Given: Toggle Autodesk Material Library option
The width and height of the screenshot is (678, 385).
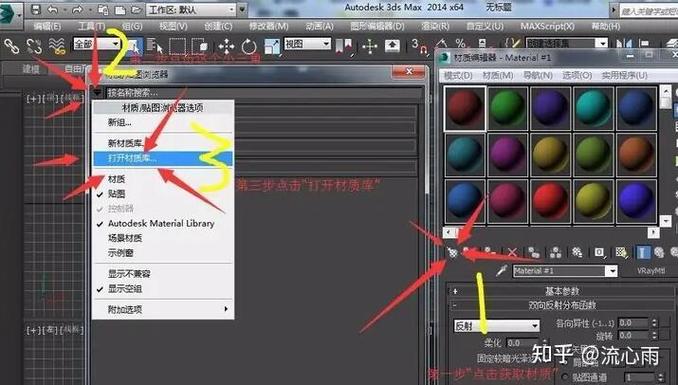Looking at the screenshot, I should tap(161, 224).
